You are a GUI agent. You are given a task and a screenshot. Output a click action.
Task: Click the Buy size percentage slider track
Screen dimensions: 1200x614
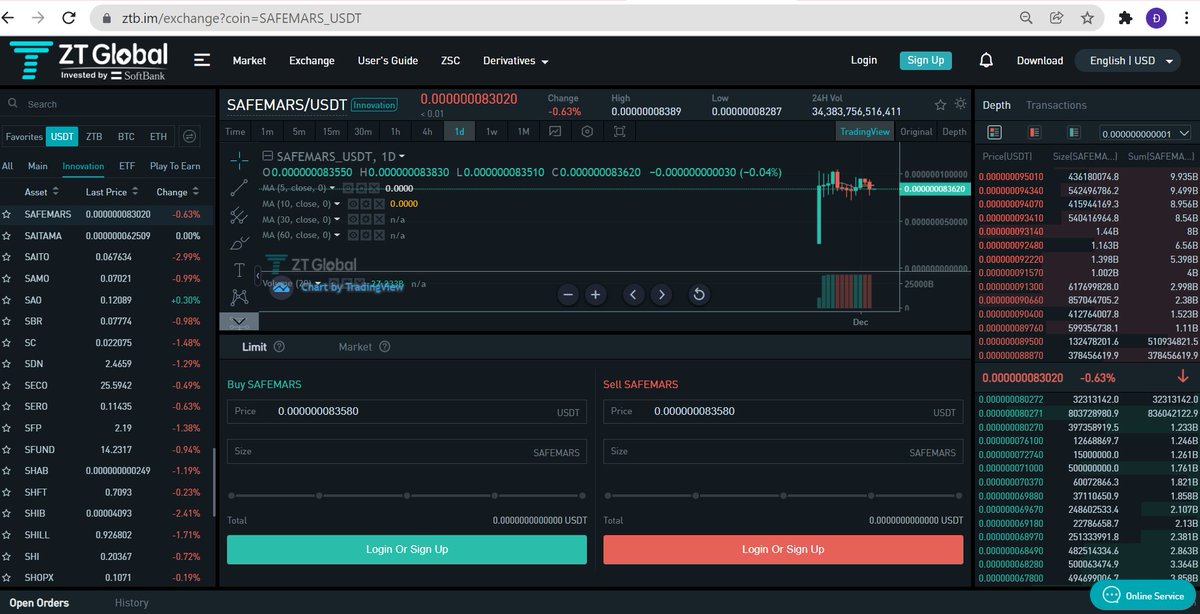point(407,495)
